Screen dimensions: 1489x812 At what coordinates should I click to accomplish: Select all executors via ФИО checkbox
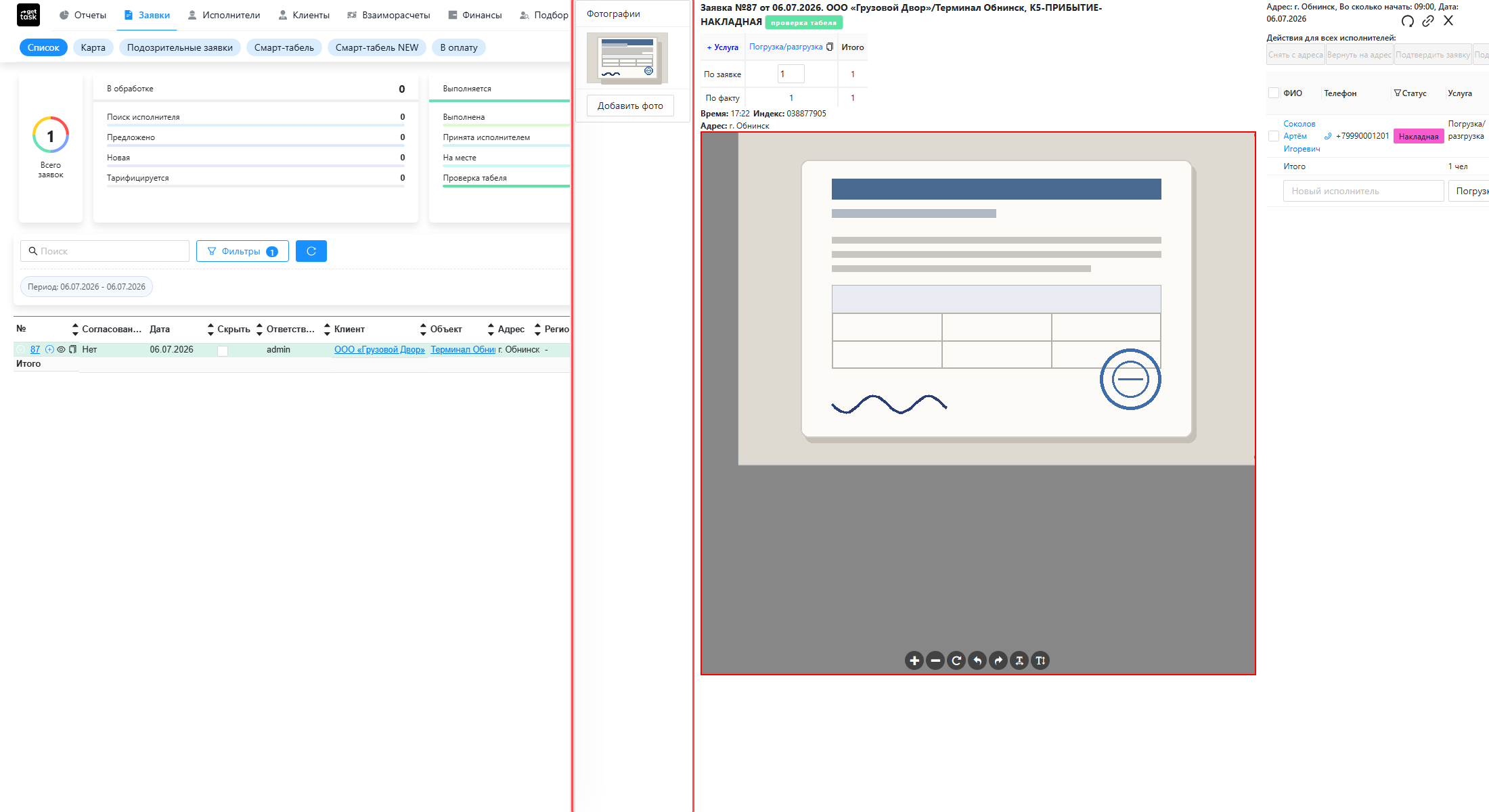click(1274, 93)
